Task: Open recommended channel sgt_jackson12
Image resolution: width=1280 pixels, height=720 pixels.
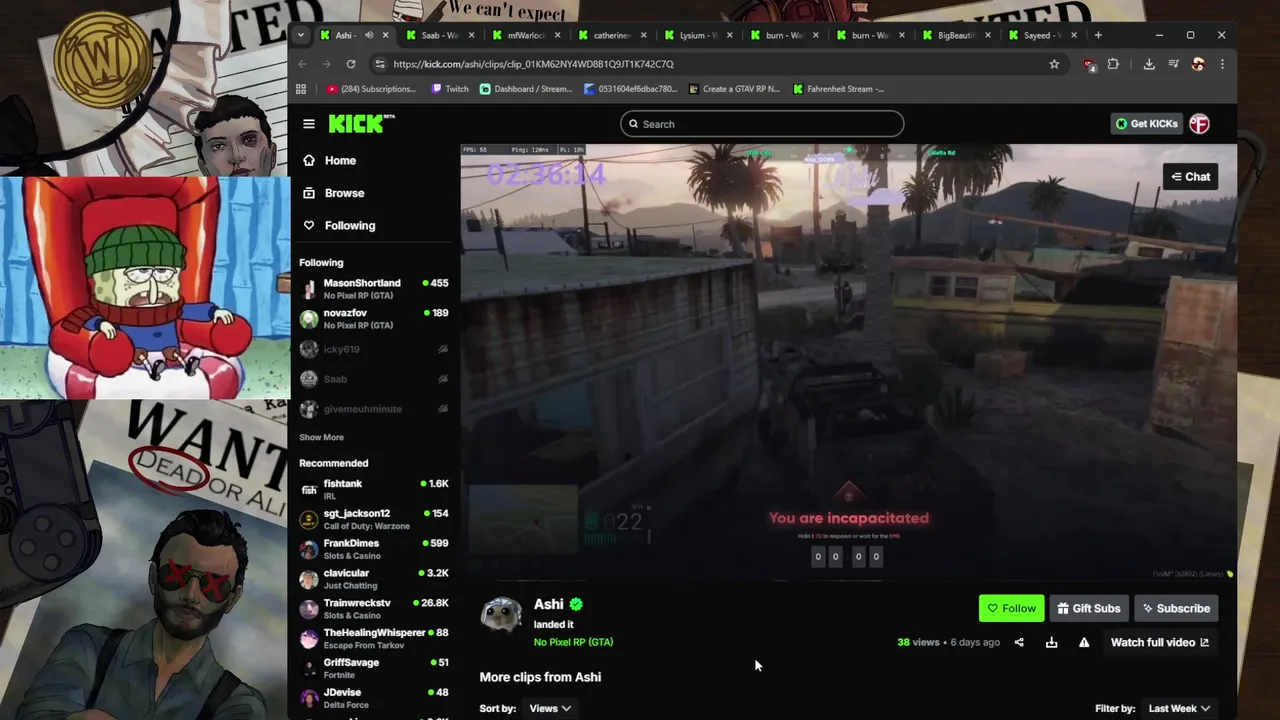Action: pyautogui.click(x=374, y=519)
